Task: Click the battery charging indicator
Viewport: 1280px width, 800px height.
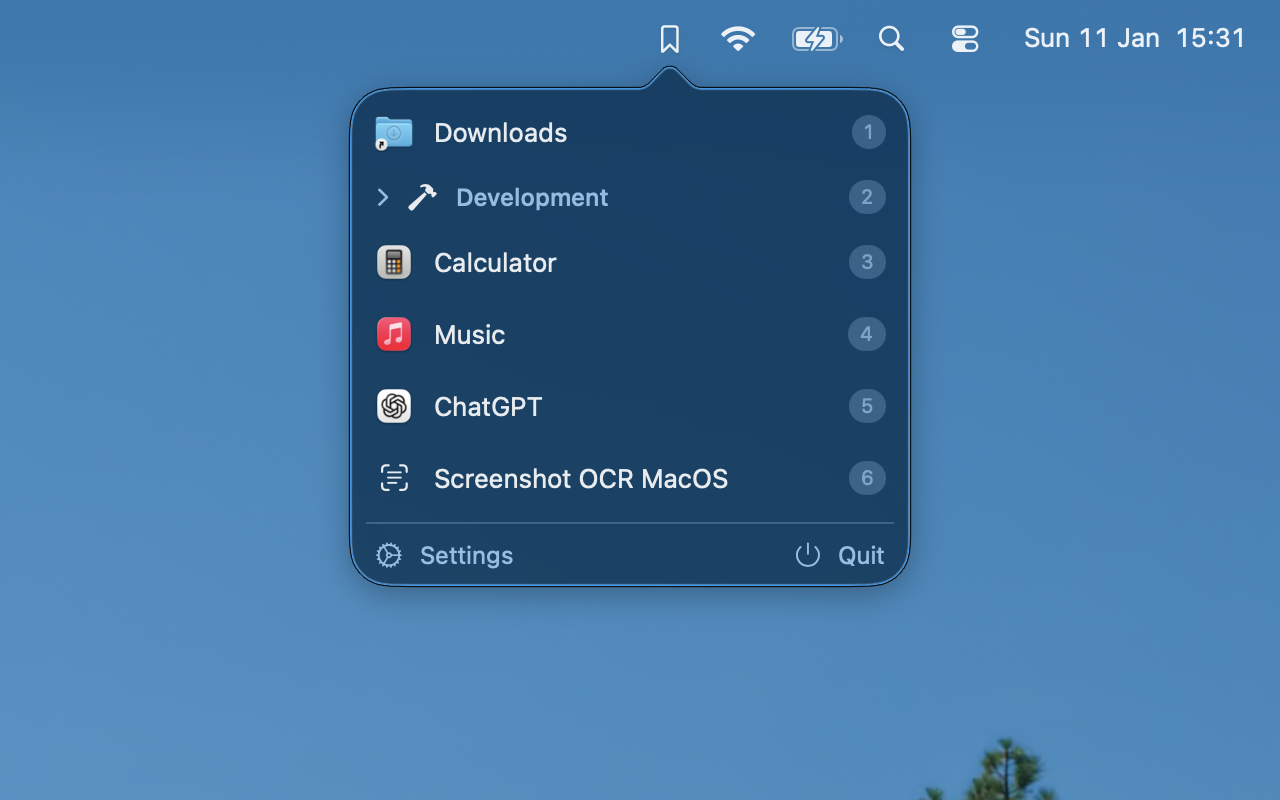Action: (x=816, y=38)
